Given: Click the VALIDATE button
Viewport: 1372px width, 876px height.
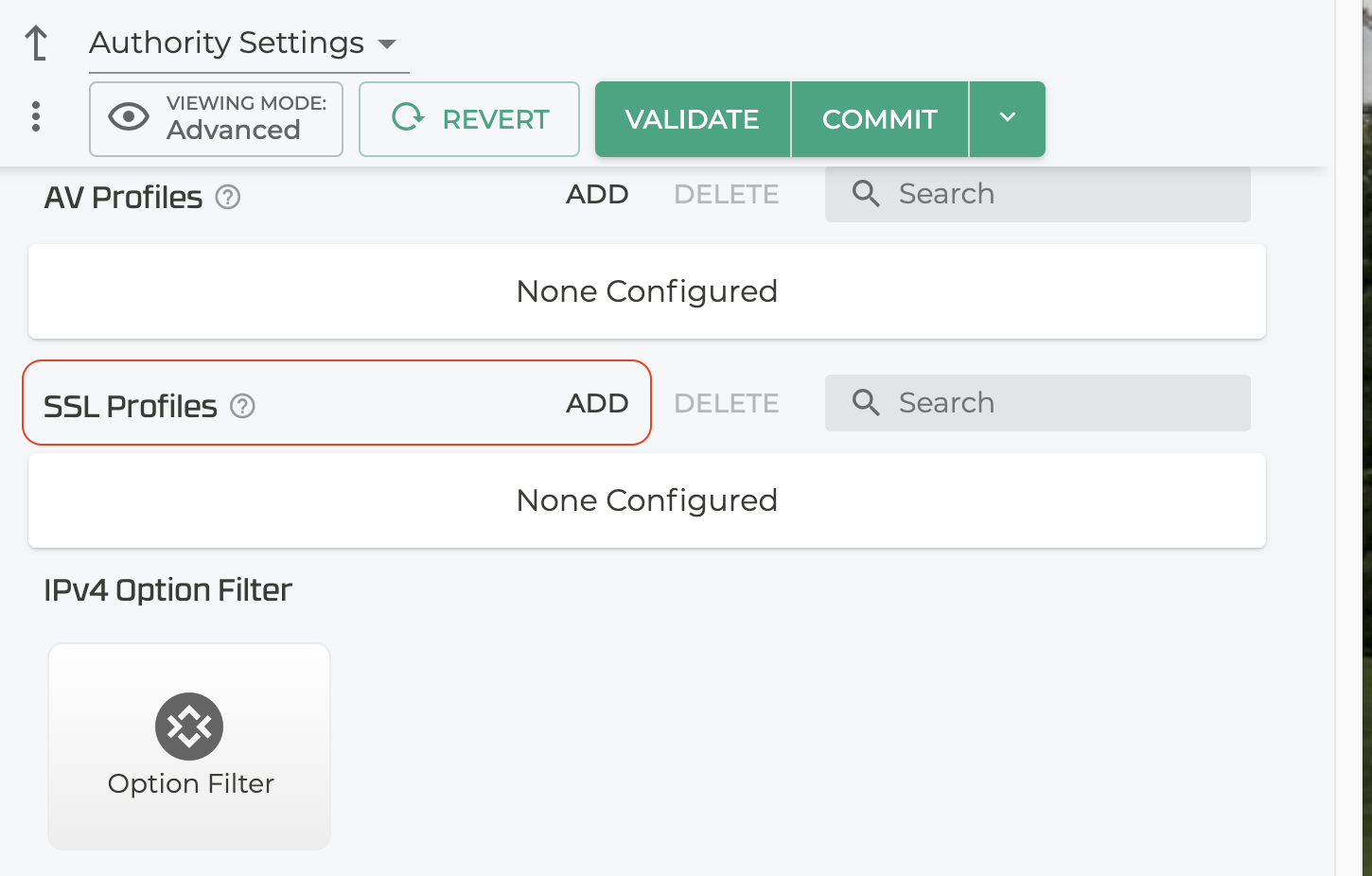Looking at the screenshot, I should (x=693, y=119).
